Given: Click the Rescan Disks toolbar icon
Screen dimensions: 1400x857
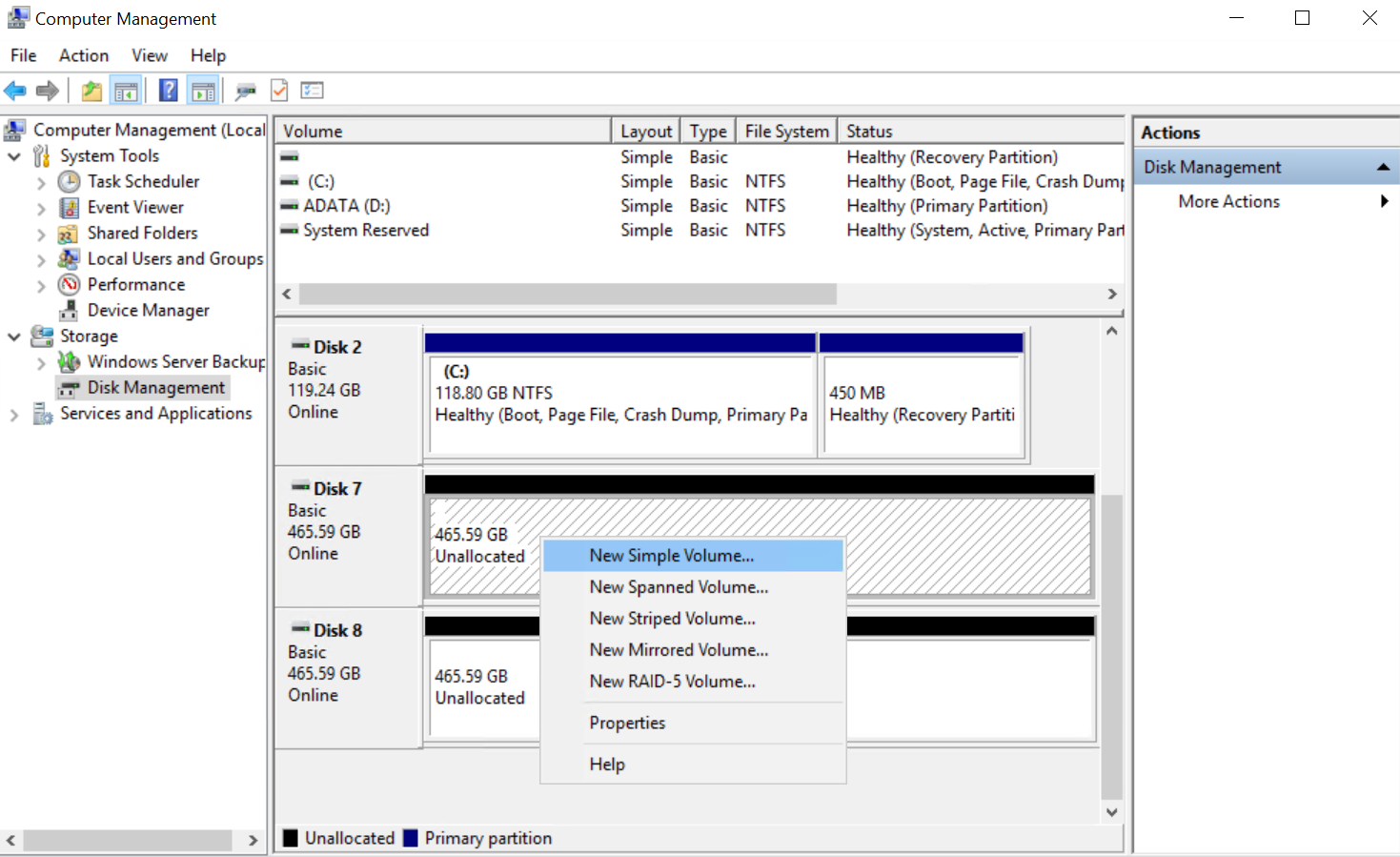Looking at the screenshot, I should [246, 91].
